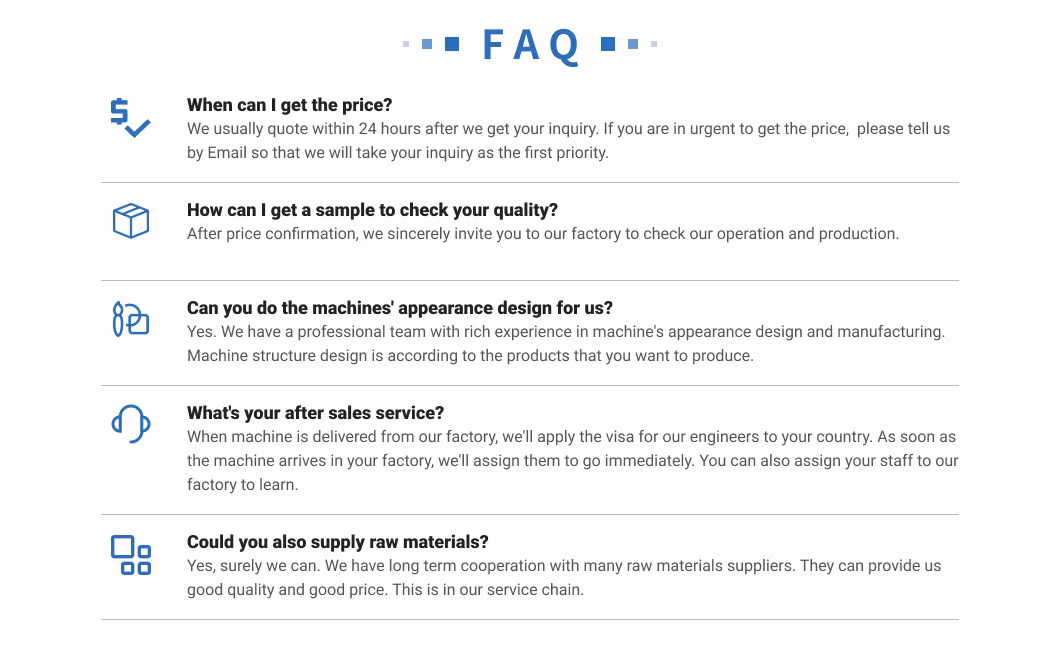Click the medium blue square left of FAQ
The width and height of the screenshot is (1060, 650).
427,44
